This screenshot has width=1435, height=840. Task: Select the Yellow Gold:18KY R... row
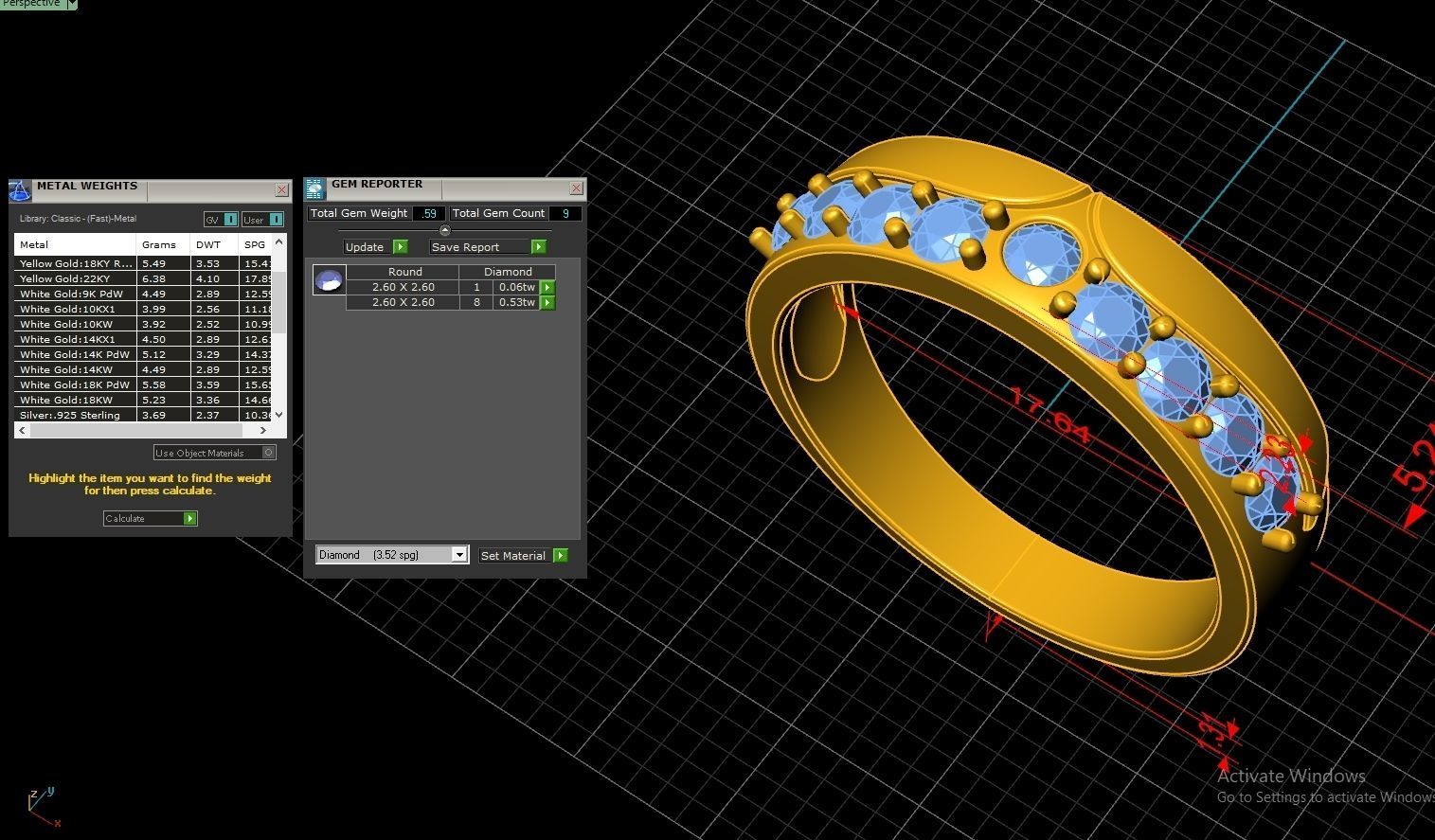[144, 263]
